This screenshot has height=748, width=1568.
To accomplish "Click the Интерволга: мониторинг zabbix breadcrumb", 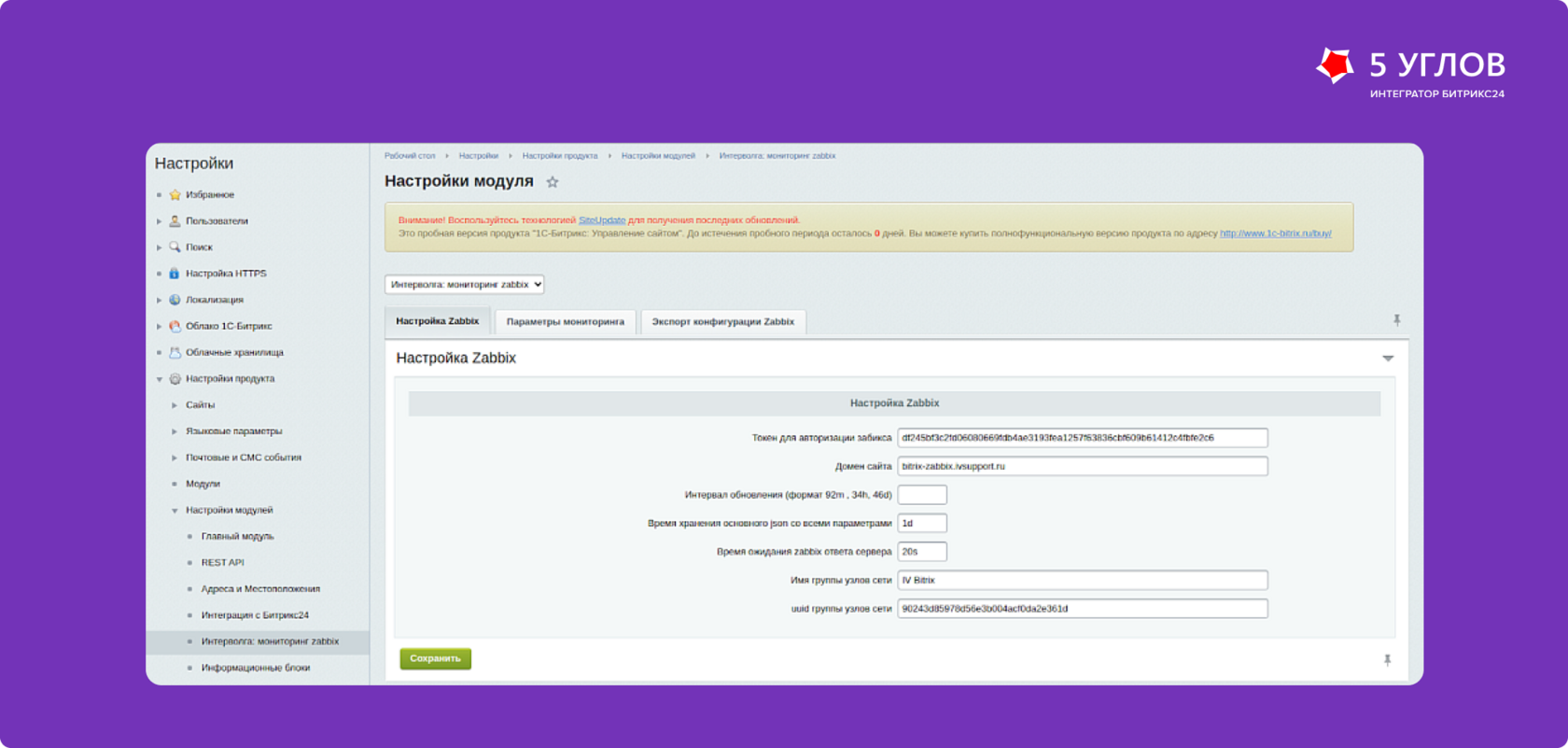I will (x=777, y=156).
